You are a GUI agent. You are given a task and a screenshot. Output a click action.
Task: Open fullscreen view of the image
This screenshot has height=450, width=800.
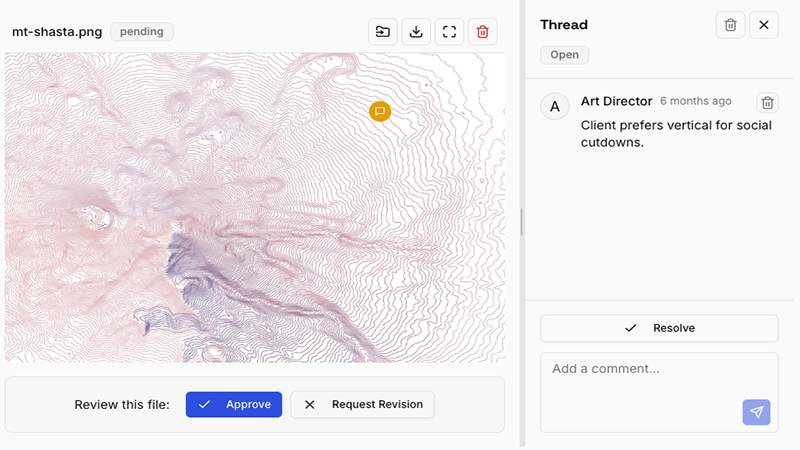[x=449, y=32]
